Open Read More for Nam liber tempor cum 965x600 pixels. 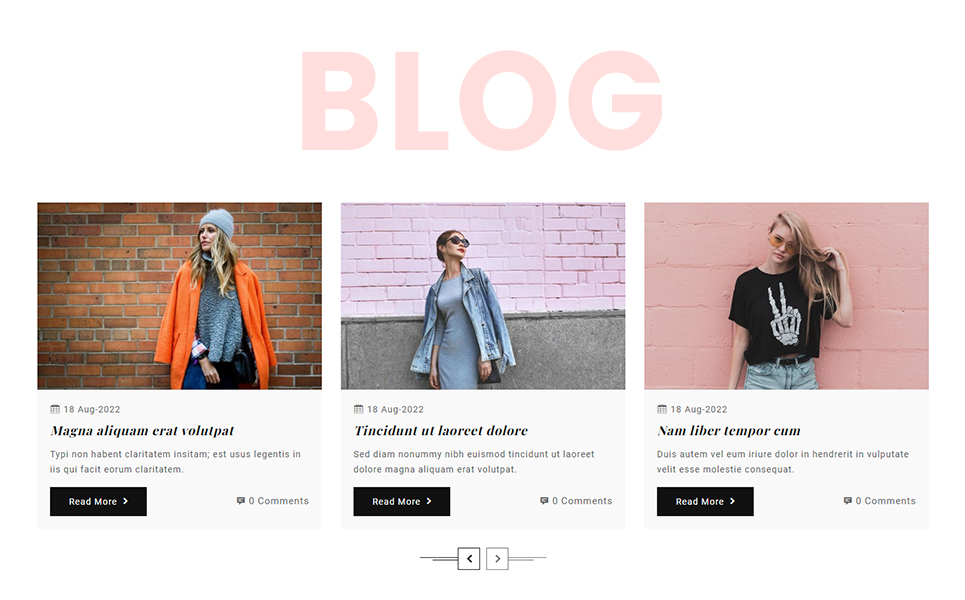pyautogui.click(x=705, y=502)
